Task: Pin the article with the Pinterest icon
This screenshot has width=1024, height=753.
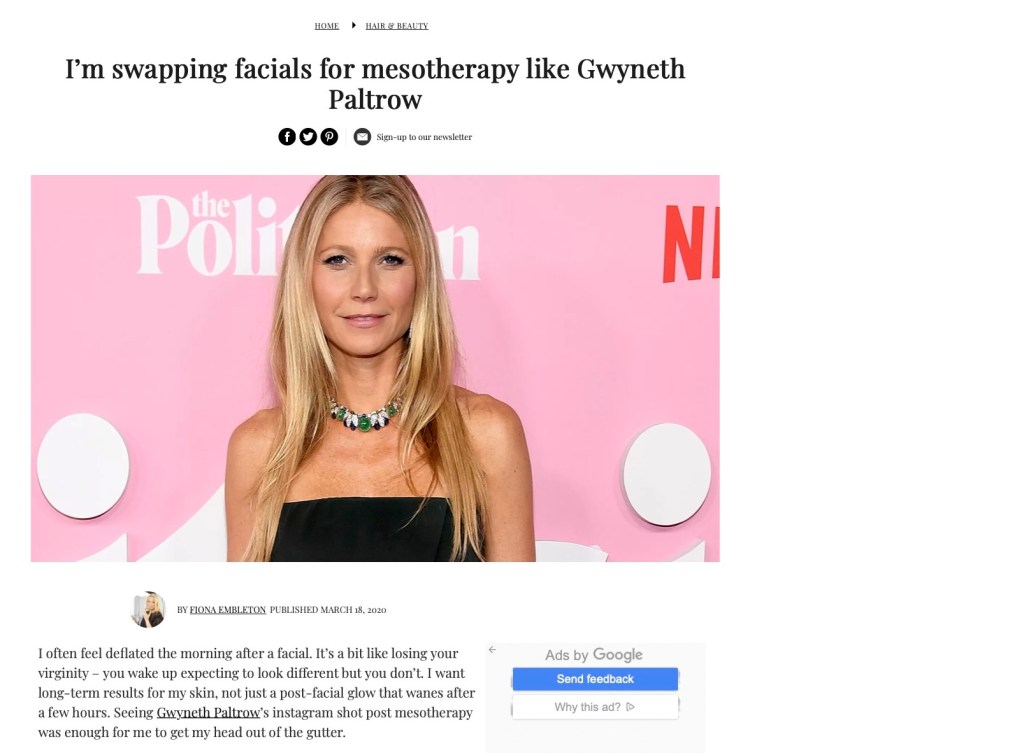Action: point(329,136)
